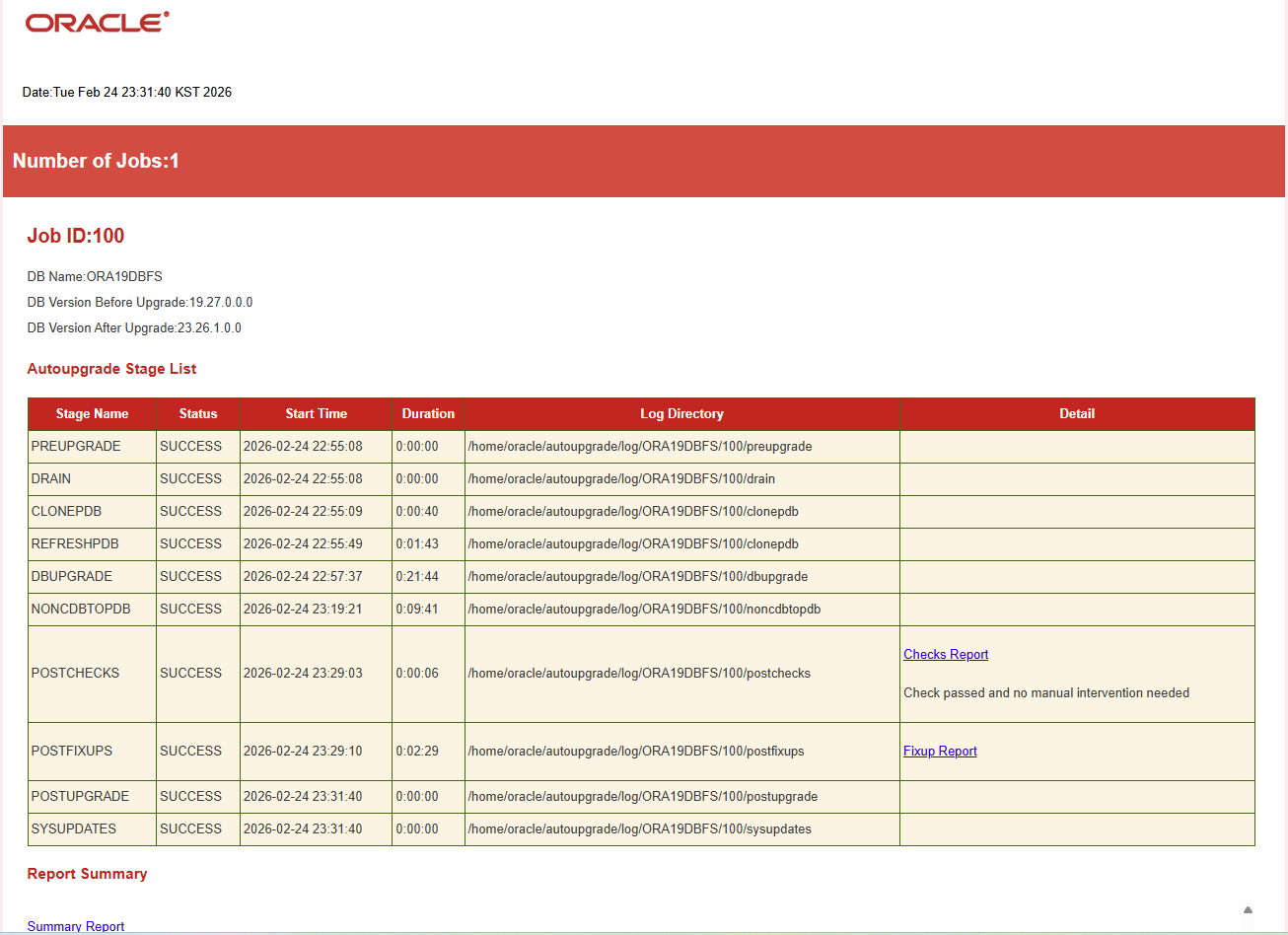Click the postchecks log directory path

(639, 674)
